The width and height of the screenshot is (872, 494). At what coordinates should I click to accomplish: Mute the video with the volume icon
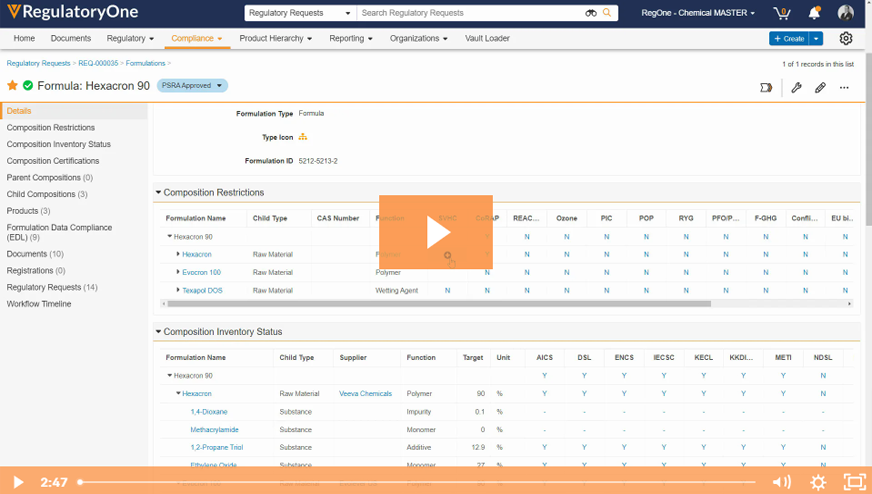(781, 482)
